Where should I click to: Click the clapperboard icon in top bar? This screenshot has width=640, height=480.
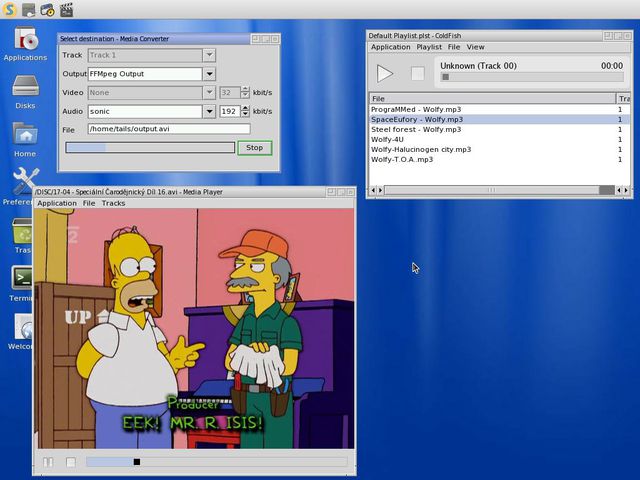click(67, 9)
